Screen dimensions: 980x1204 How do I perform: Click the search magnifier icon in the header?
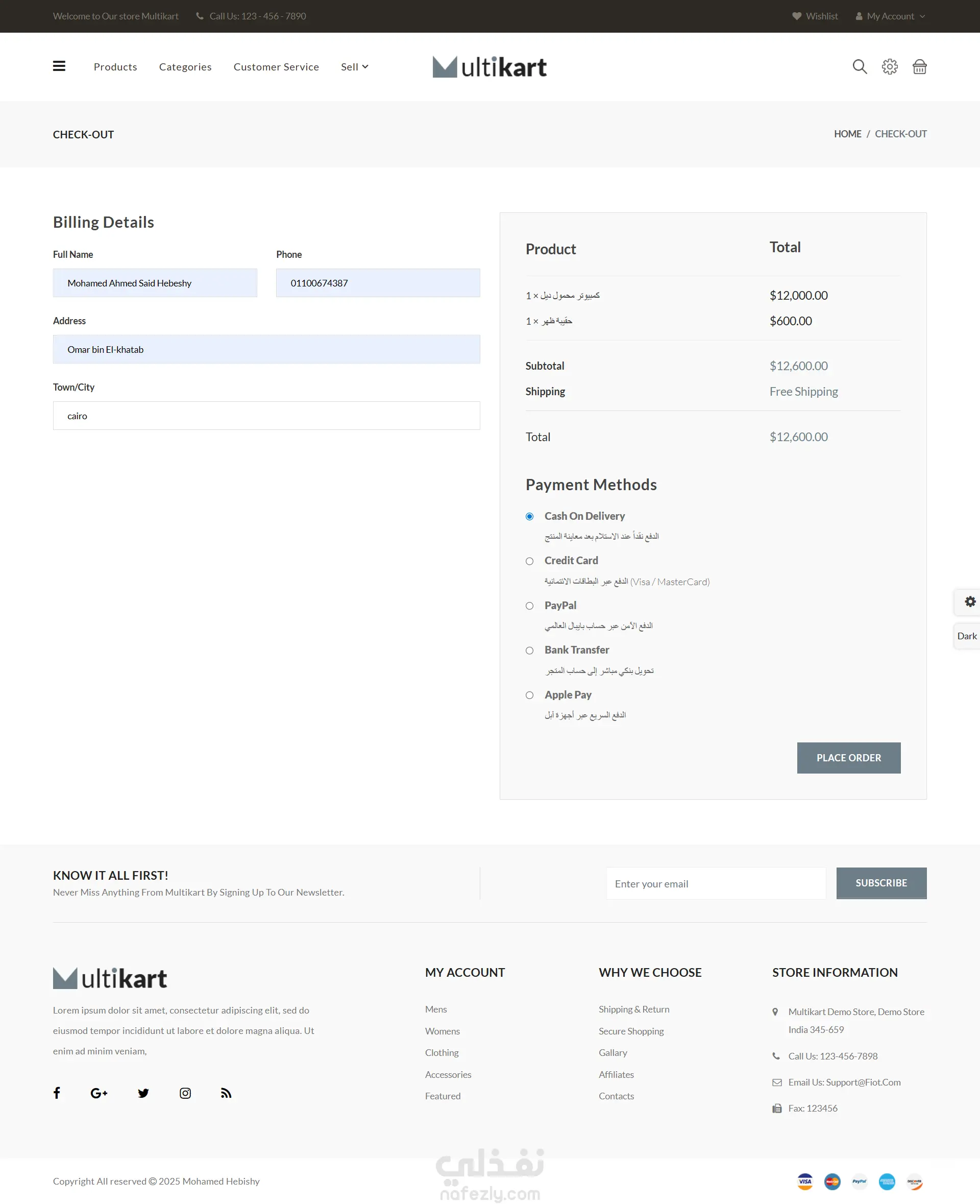pos(859,67)
